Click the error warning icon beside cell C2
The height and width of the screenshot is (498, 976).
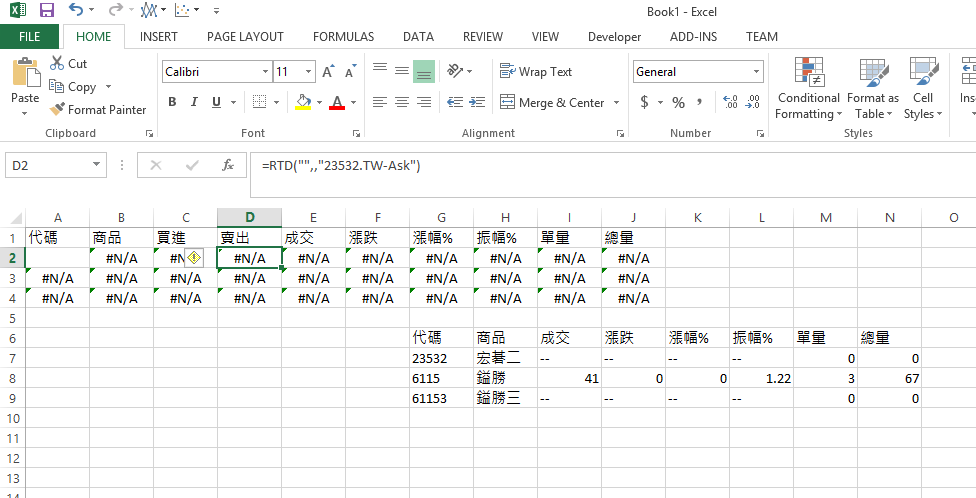pyautogui.click(x=194, y=258)
